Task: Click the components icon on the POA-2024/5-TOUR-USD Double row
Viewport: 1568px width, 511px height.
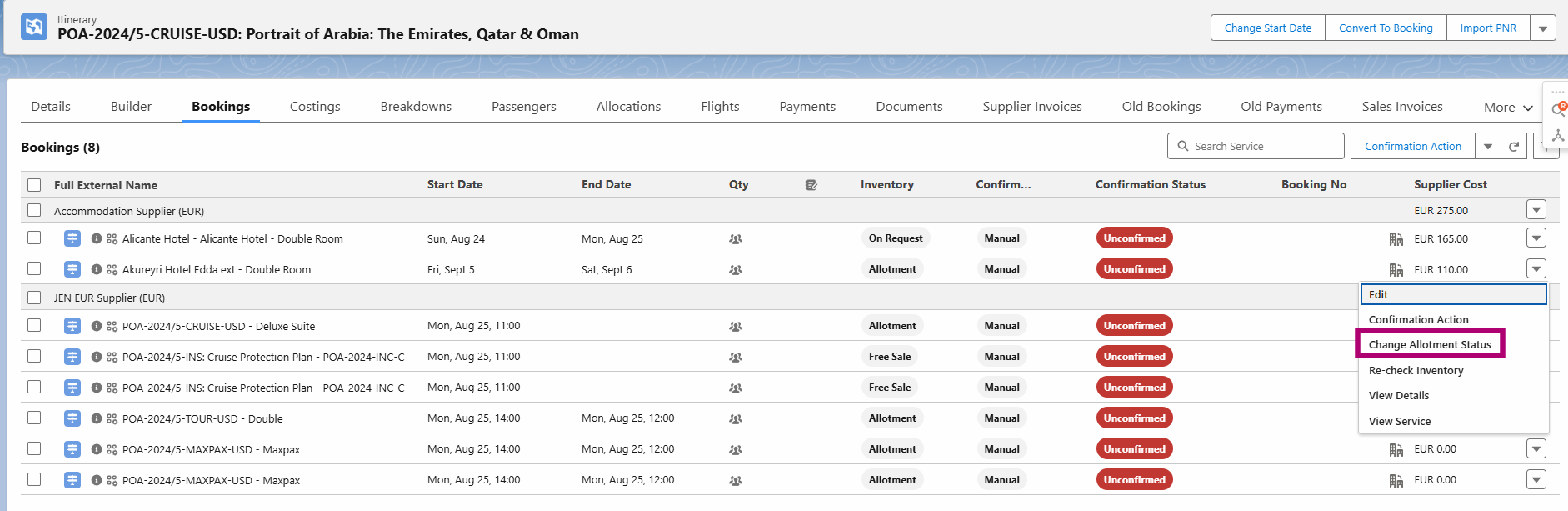Action: coord(112,418)
